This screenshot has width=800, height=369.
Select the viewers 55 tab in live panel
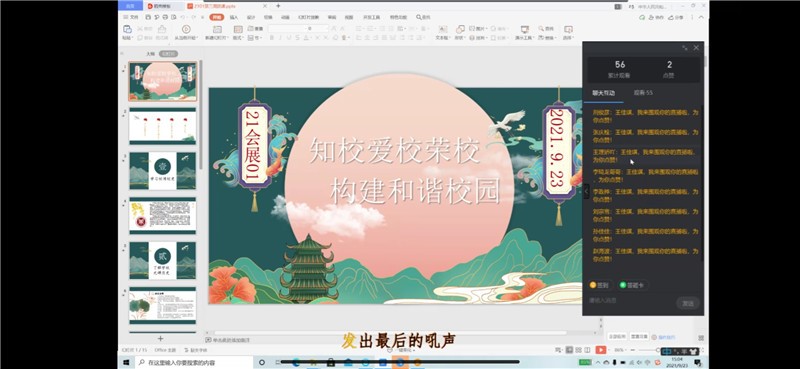[643, 93]
